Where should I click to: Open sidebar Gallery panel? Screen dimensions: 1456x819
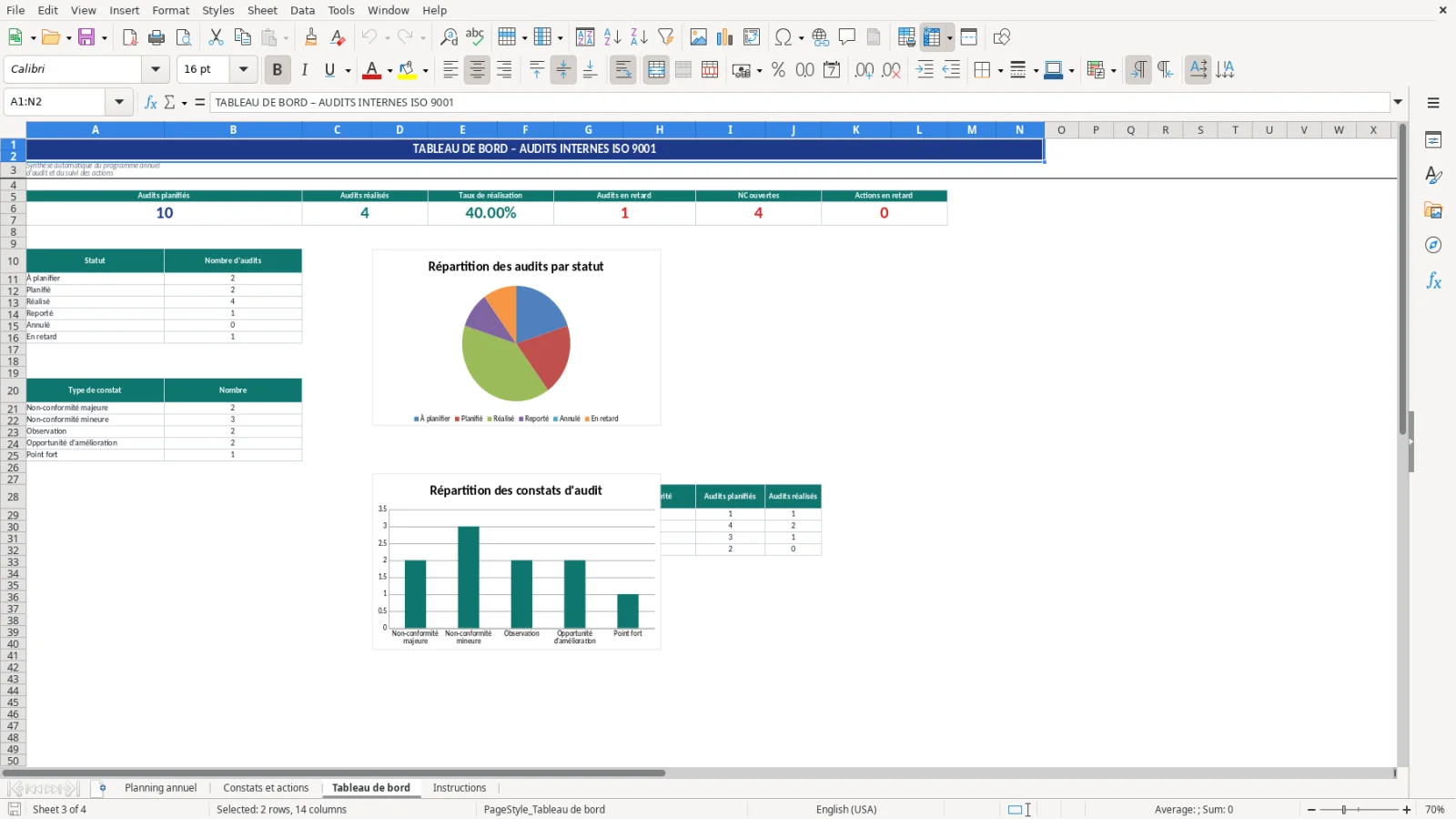point(1433,210)
